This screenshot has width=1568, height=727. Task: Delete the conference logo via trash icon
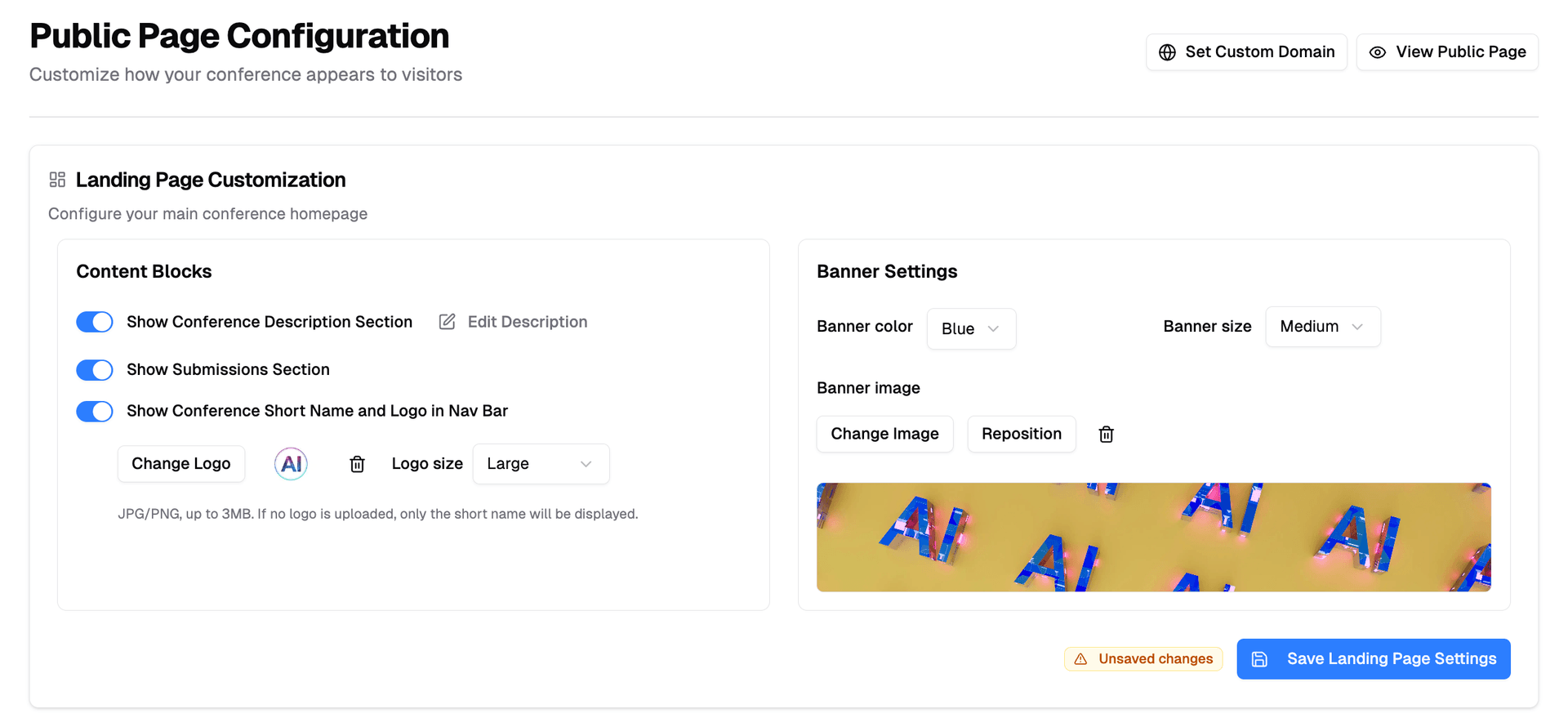(357, 463)
